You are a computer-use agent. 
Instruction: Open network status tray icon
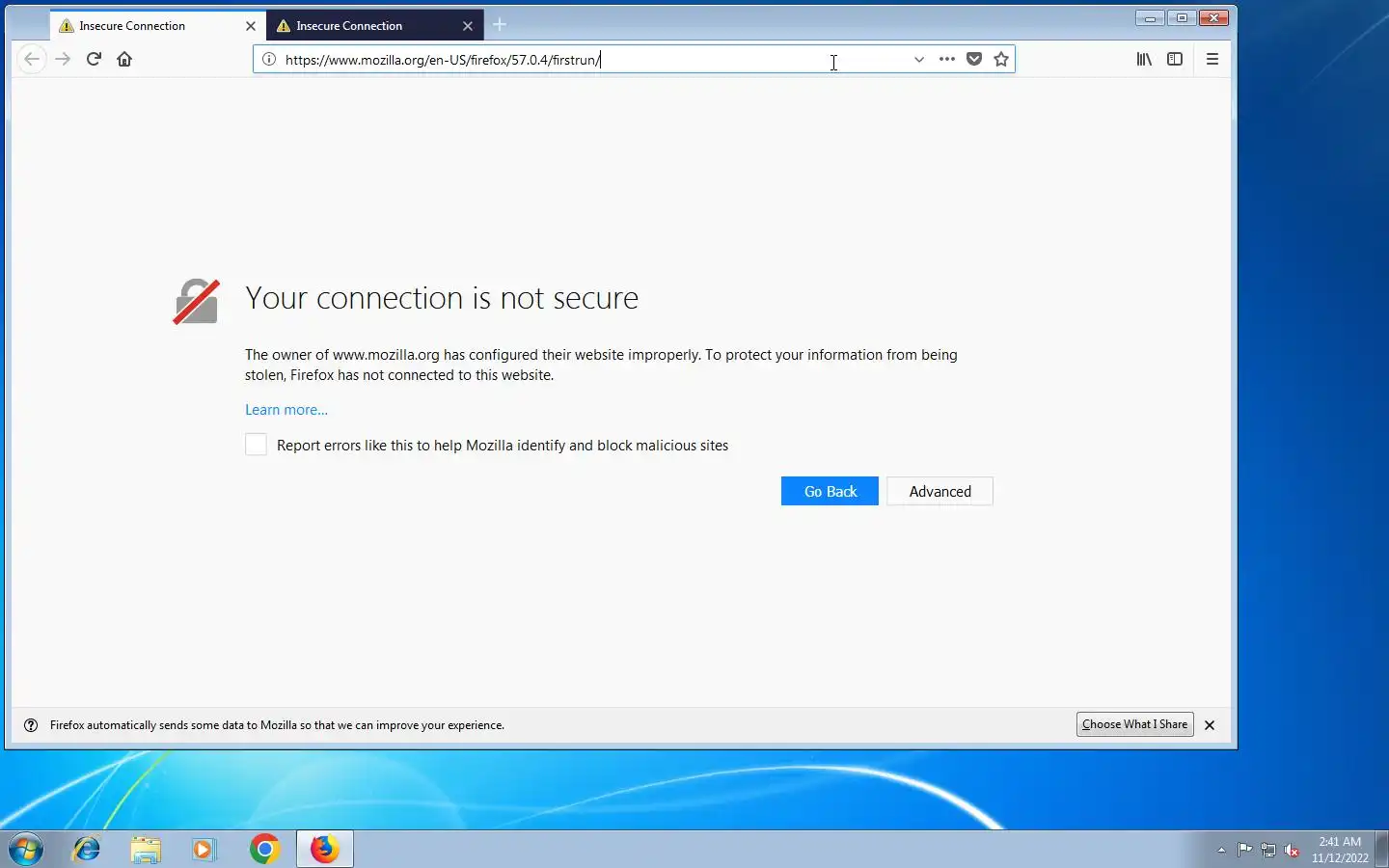(x=1268, y=850)
